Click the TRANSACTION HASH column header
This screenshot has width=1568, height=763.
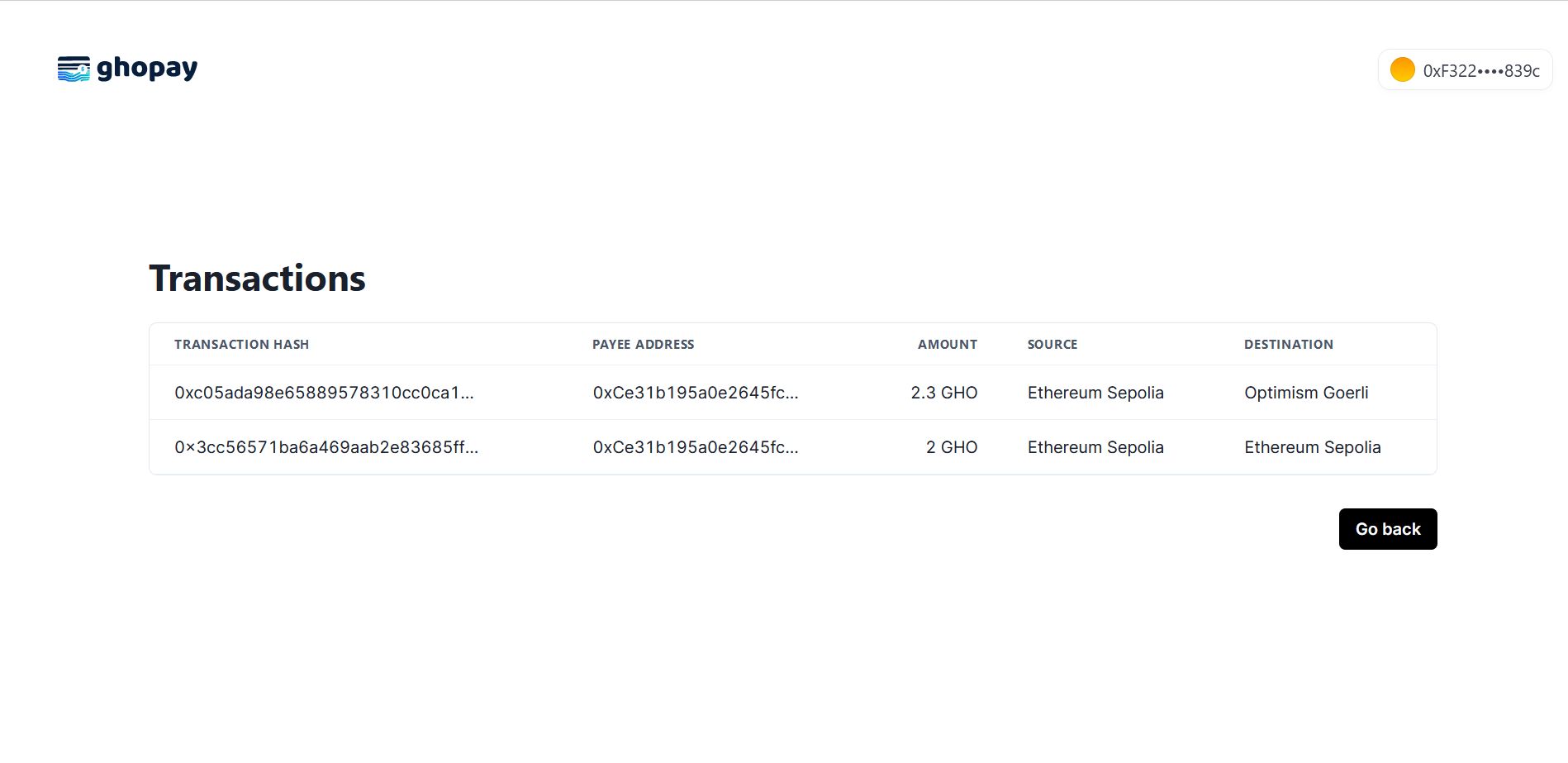pyautogui.click(x=241, y=345)
